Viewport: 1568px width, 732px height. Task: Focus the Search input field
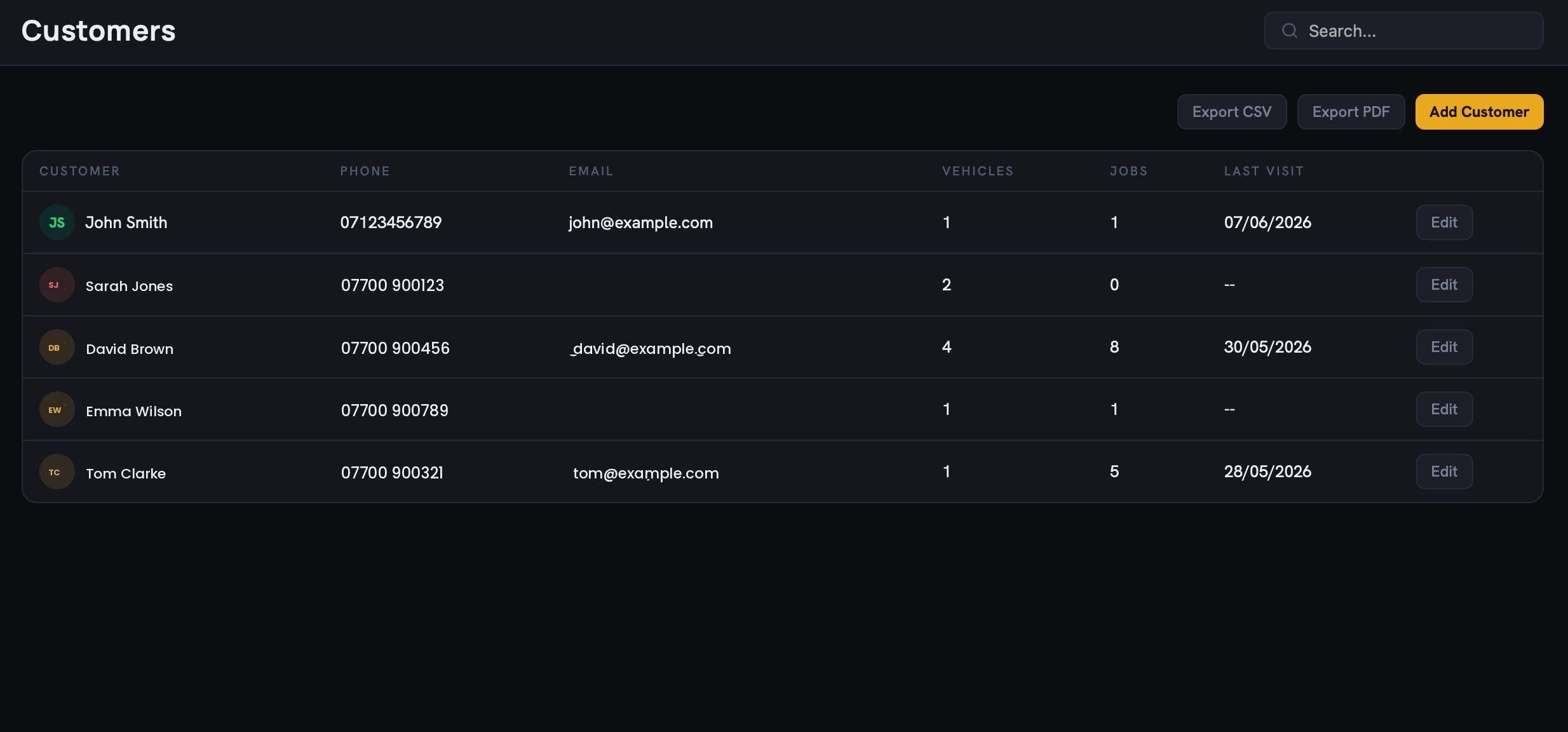(1403, 30)
